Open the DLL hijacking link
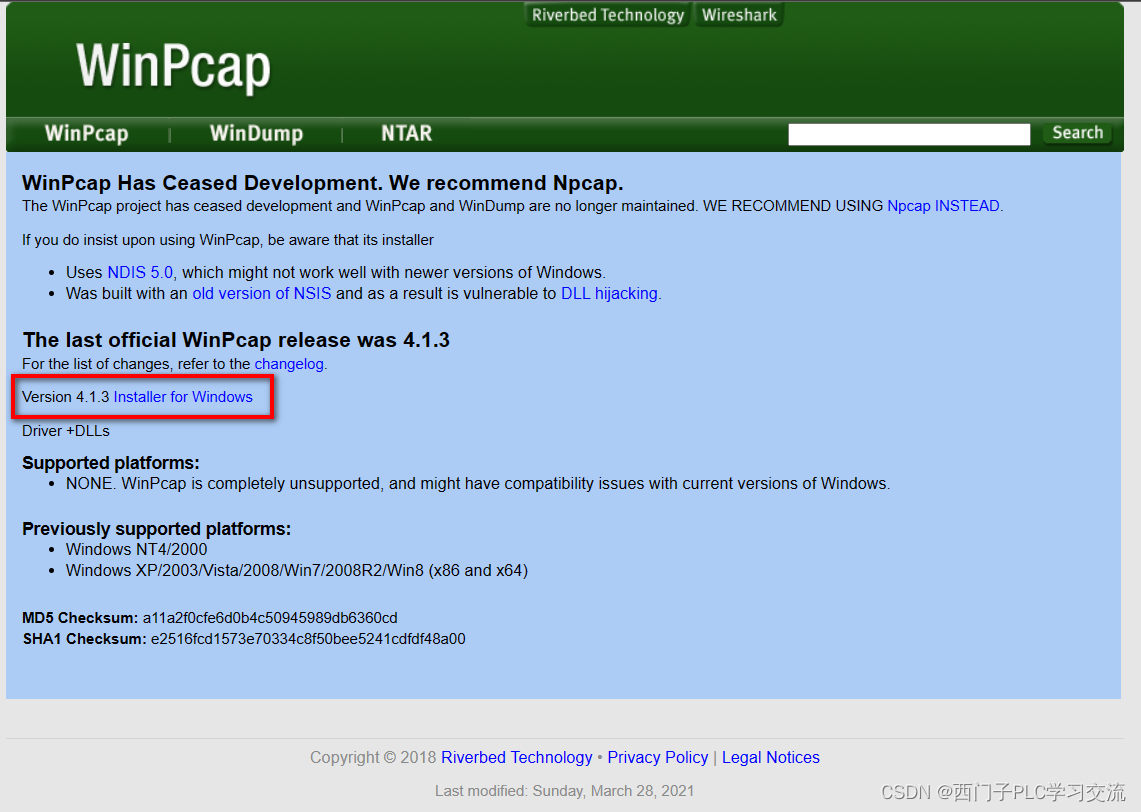1141x812 pixels. pos(609,293)
